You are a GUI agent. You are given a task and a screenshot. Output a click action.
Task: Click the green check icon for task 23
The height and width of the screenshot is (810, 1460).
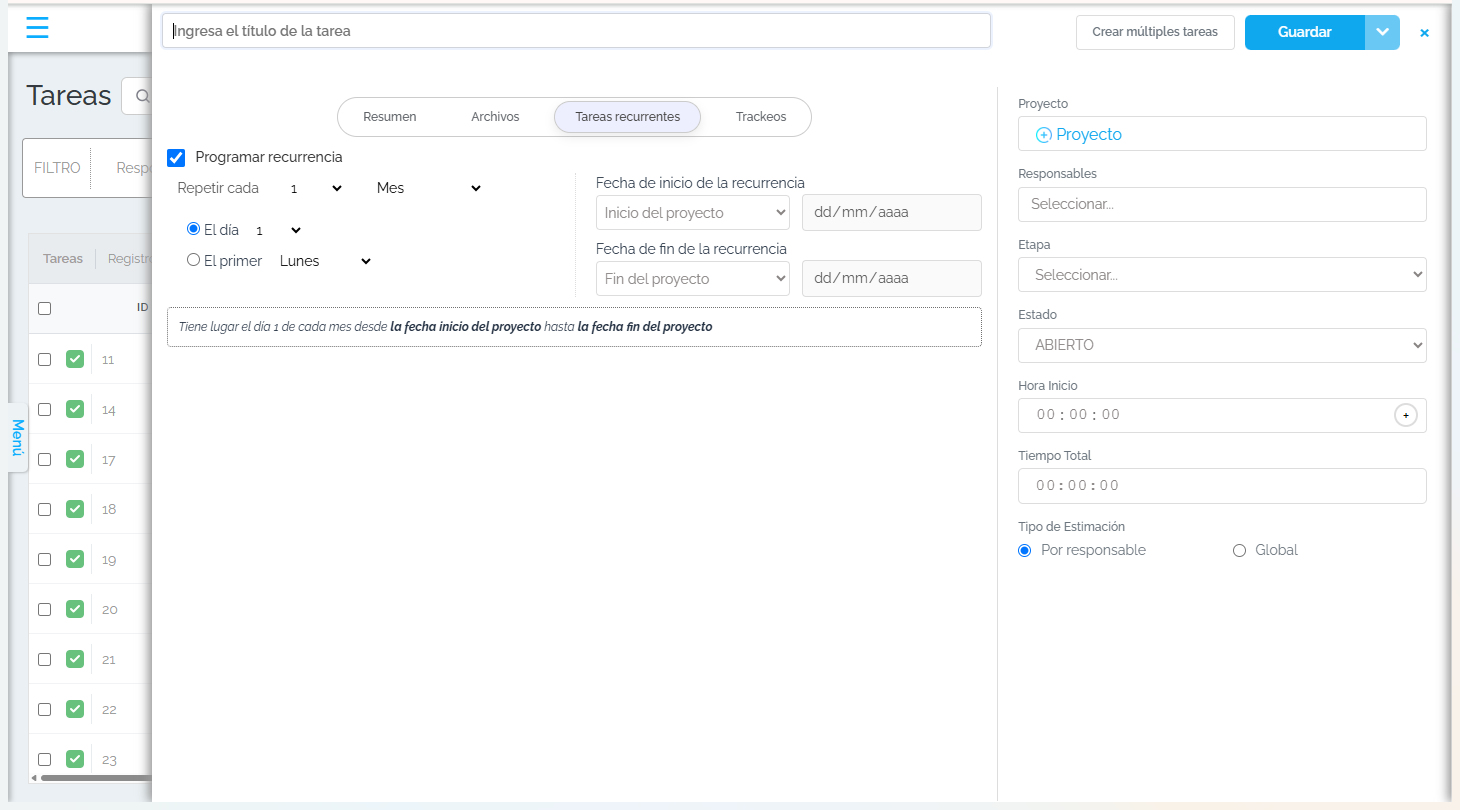75,759
